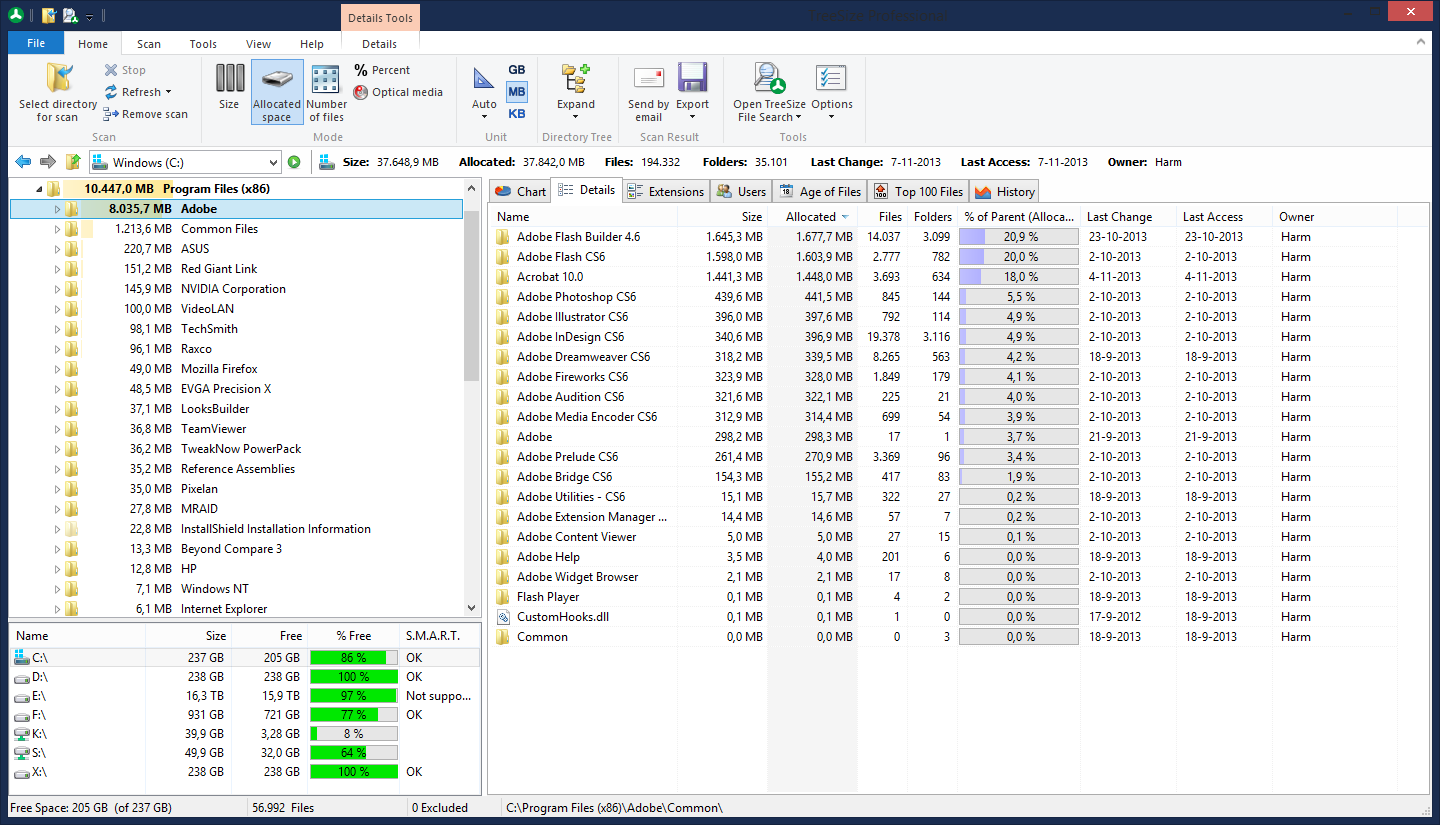The image size is (1440, 825).
Task: Click the Optical media icon
Action: click(x=361, y=92)
